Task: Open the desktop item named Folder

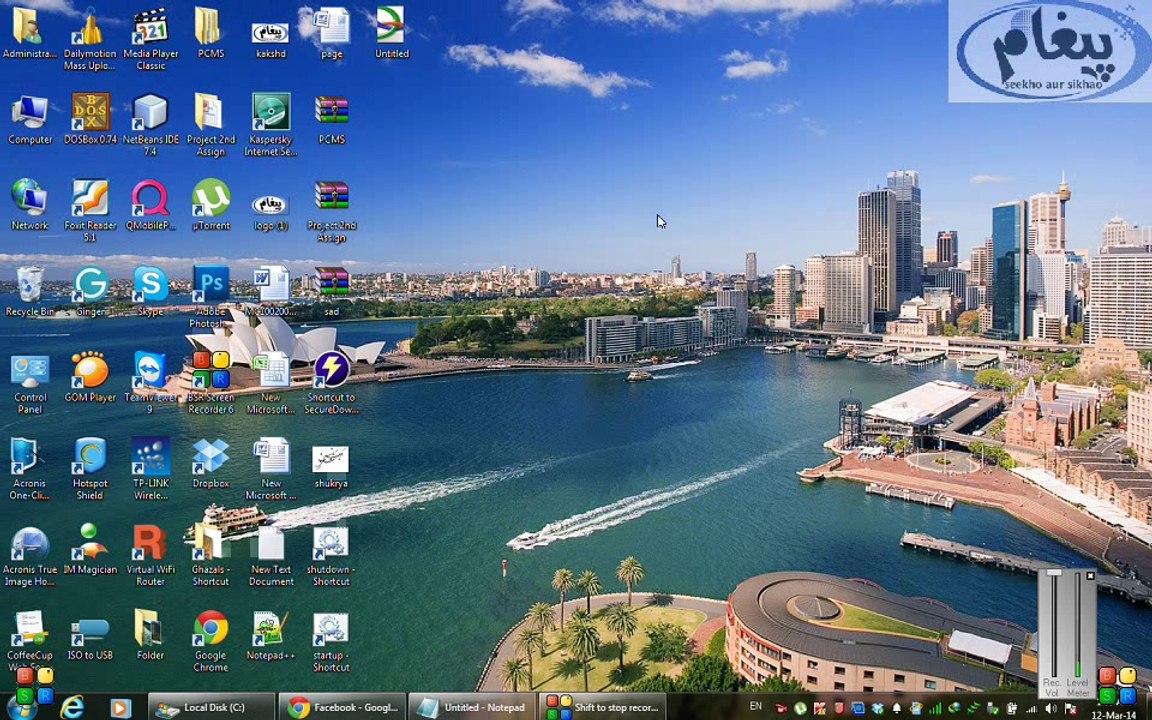Action: point(151,635)
